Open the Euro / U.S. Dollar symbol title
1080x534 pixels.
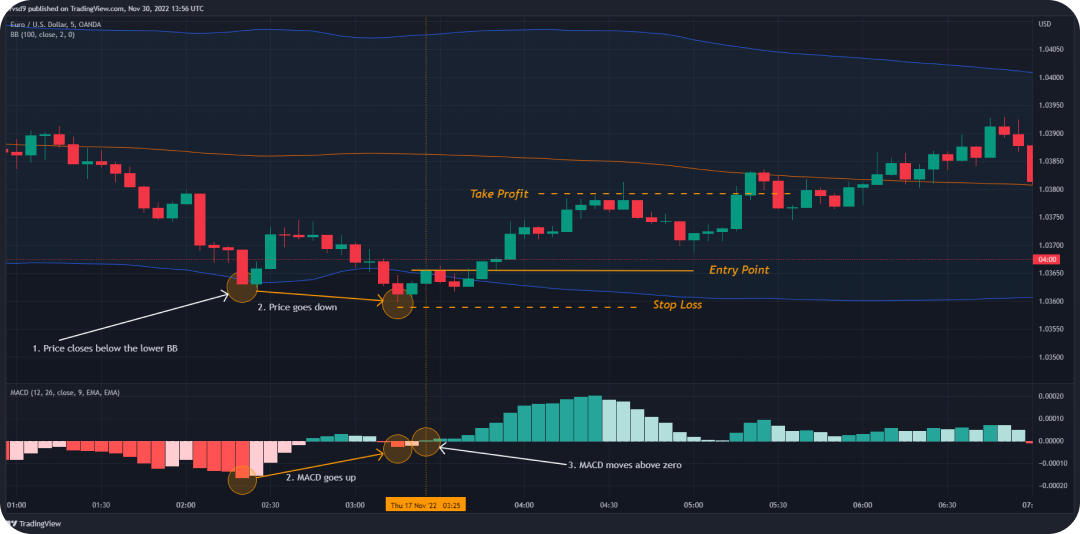point(53,24)
